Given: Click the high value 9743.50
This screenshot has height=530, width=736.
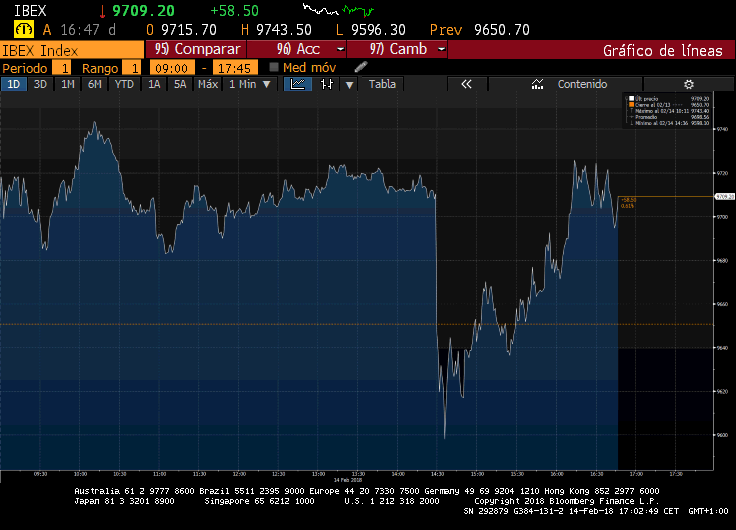Looking at the screenshot, I should (x=284, y=30).
